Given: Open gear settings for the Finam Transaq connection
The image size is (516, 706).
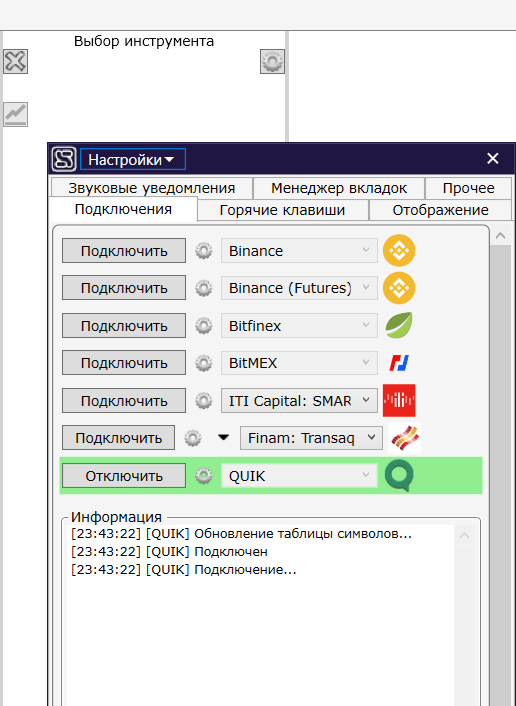Looking at the screenshot, I should click(193, 438).
